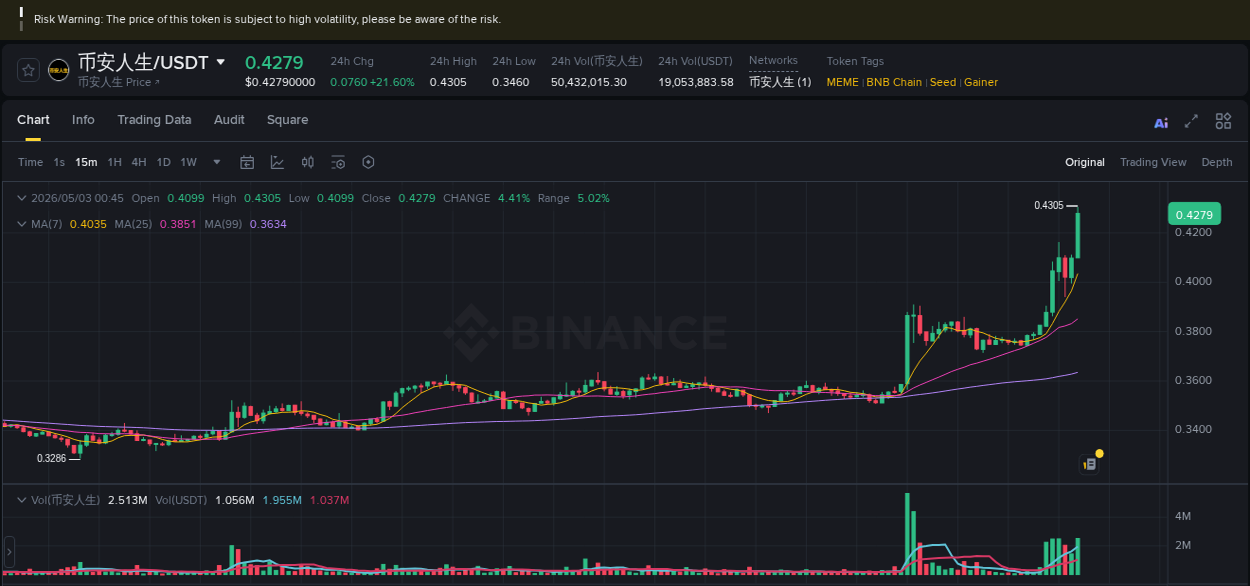Click 24h Vol(USDT) value 19,053,883.58

[696, 82]
